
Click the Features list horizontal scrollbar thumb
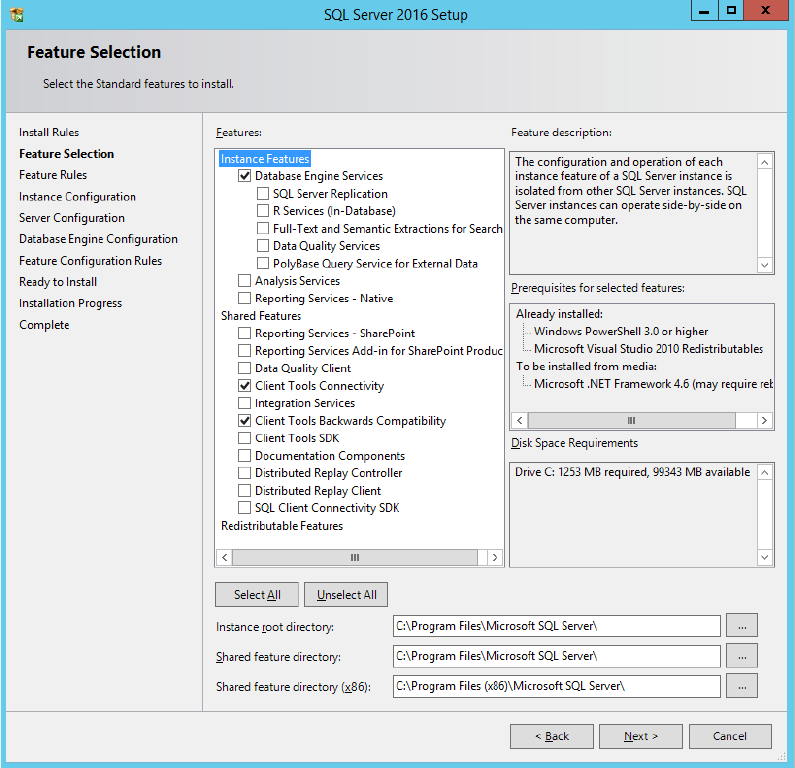point(355,558)
